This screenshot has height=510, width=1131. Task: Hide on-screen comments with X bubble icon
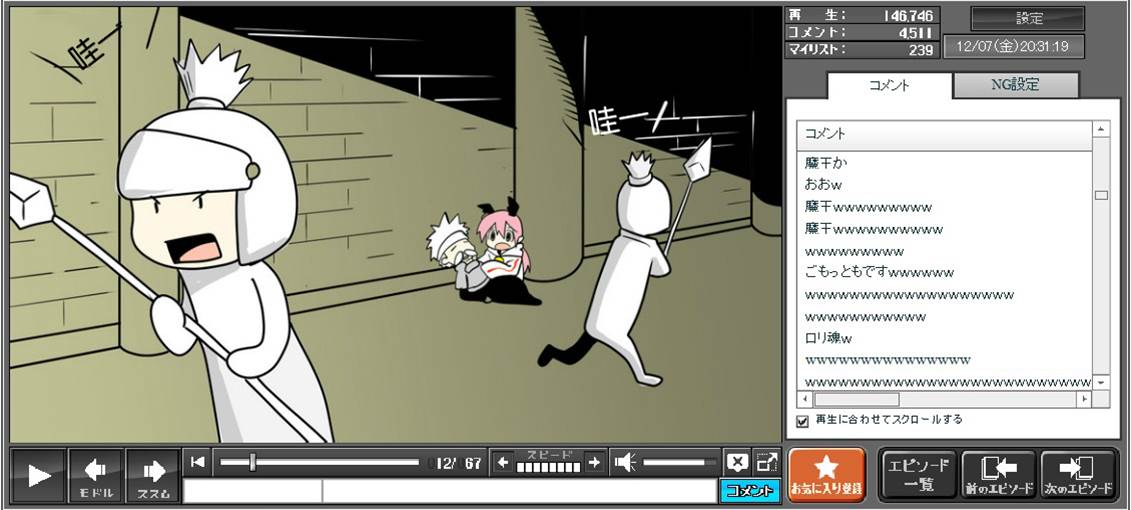(737, 462)
